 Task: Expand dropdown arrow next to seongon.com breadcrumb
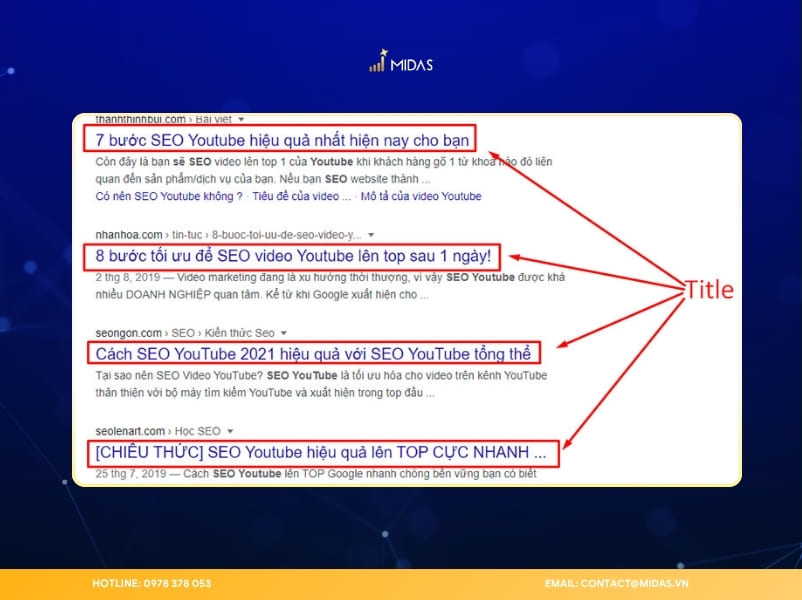(284, 333)
